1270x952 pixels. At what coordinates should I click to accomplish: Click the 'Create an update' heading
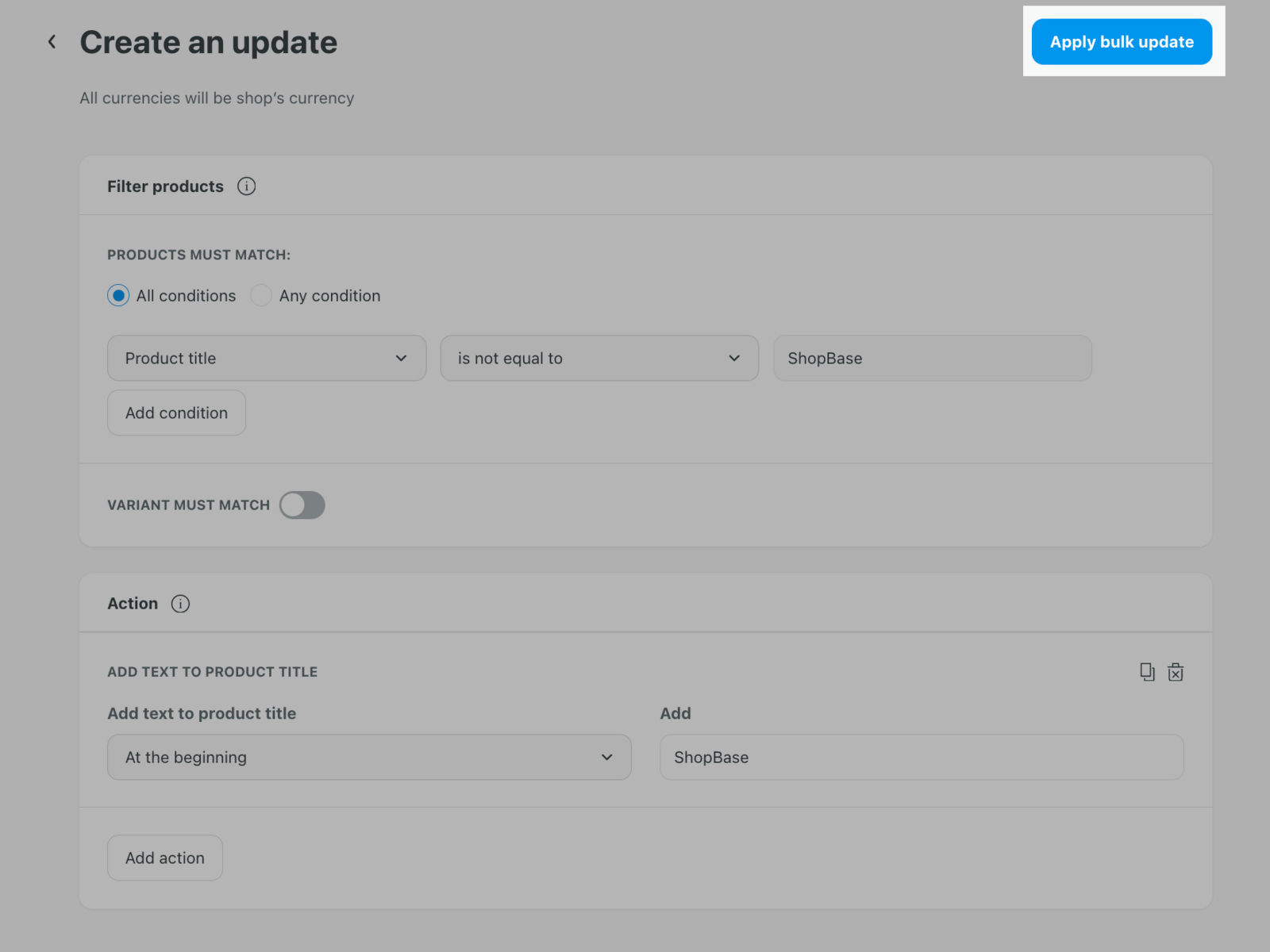point(209,43)
